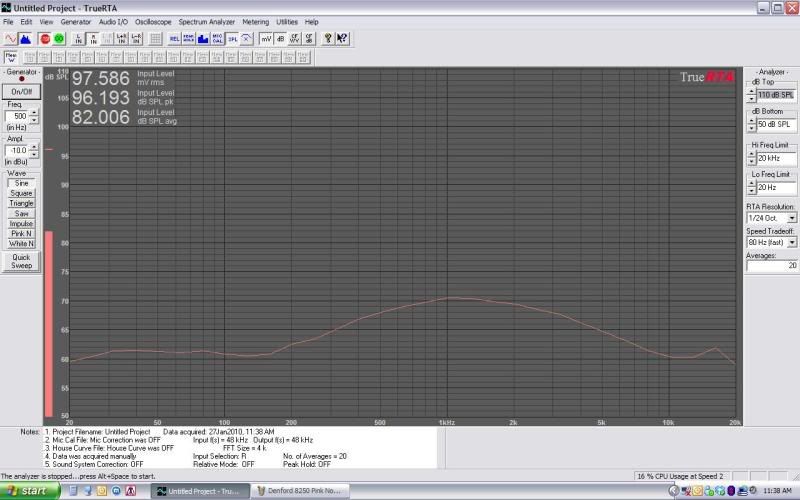Open the Generator menu
Viewport: 800px width, 500px height.
(x=76, y=22)
